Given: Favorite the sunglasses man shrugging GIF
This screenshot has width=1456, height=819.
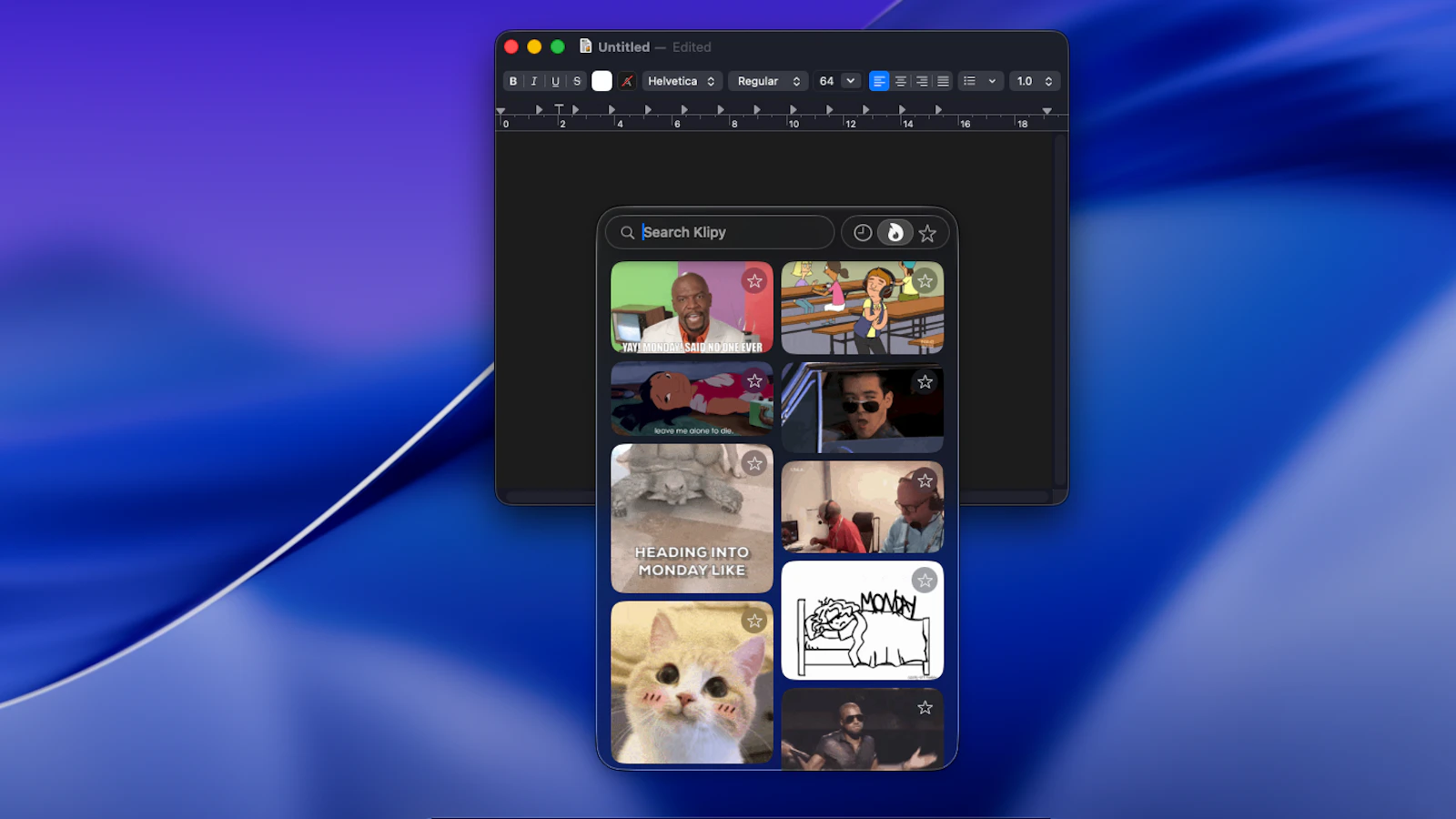Looking at the screenshot, I should [925, 707].
